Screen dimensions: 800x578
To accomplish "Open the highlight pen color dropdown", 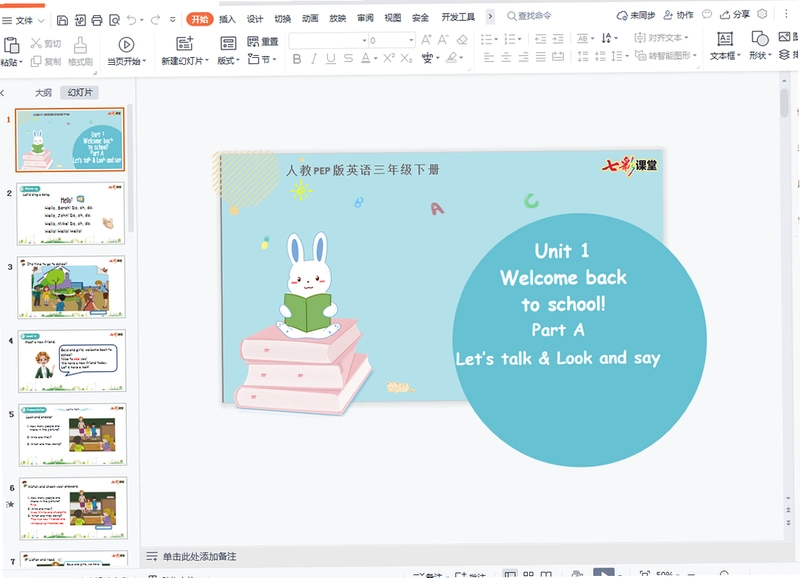I will (x=461, y=58).
